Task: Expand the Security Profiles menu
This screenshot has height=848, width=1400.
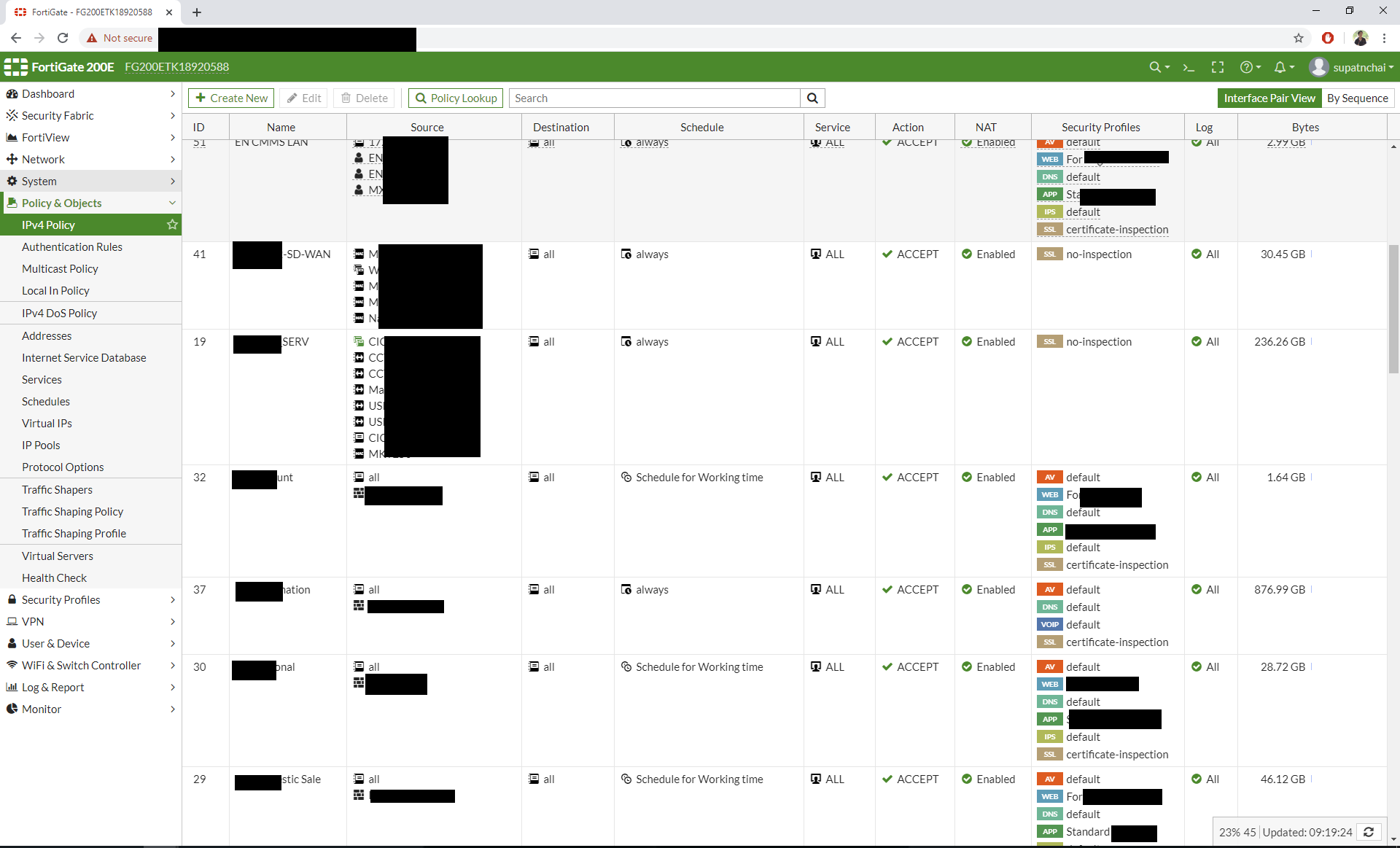Action: tap(90, 599)
